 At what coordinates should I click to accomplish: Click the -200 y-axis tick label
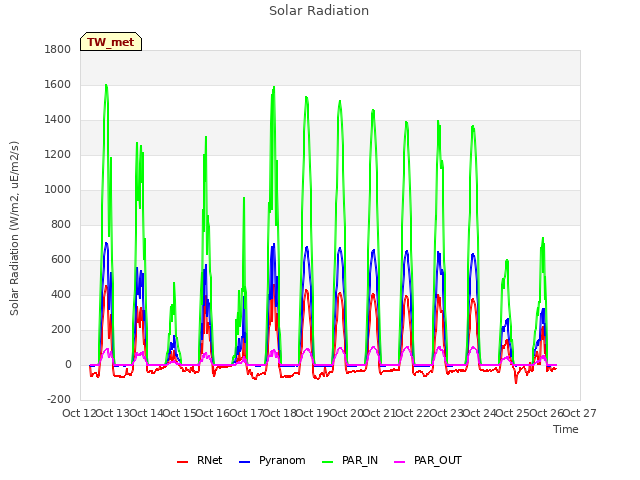(59, 399)
